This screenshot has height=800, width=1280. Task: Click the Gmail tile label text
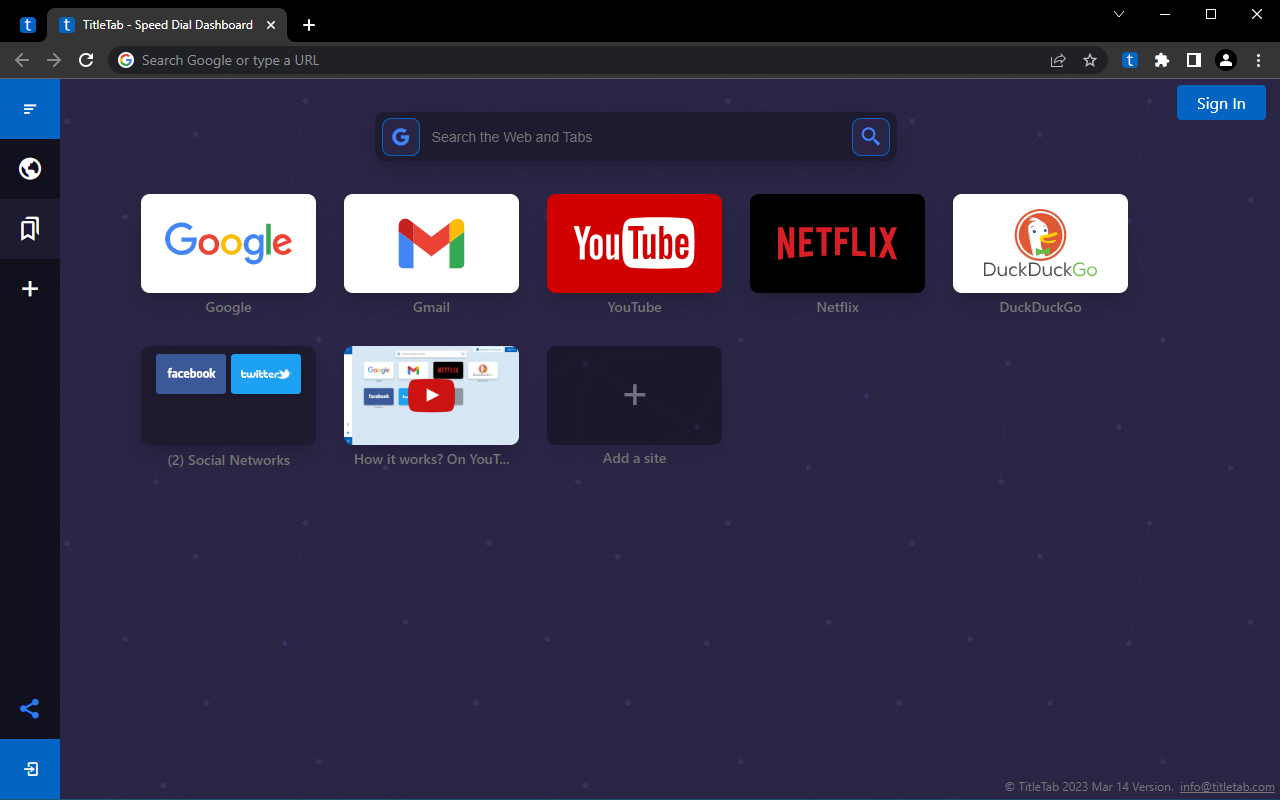[431, 307]
